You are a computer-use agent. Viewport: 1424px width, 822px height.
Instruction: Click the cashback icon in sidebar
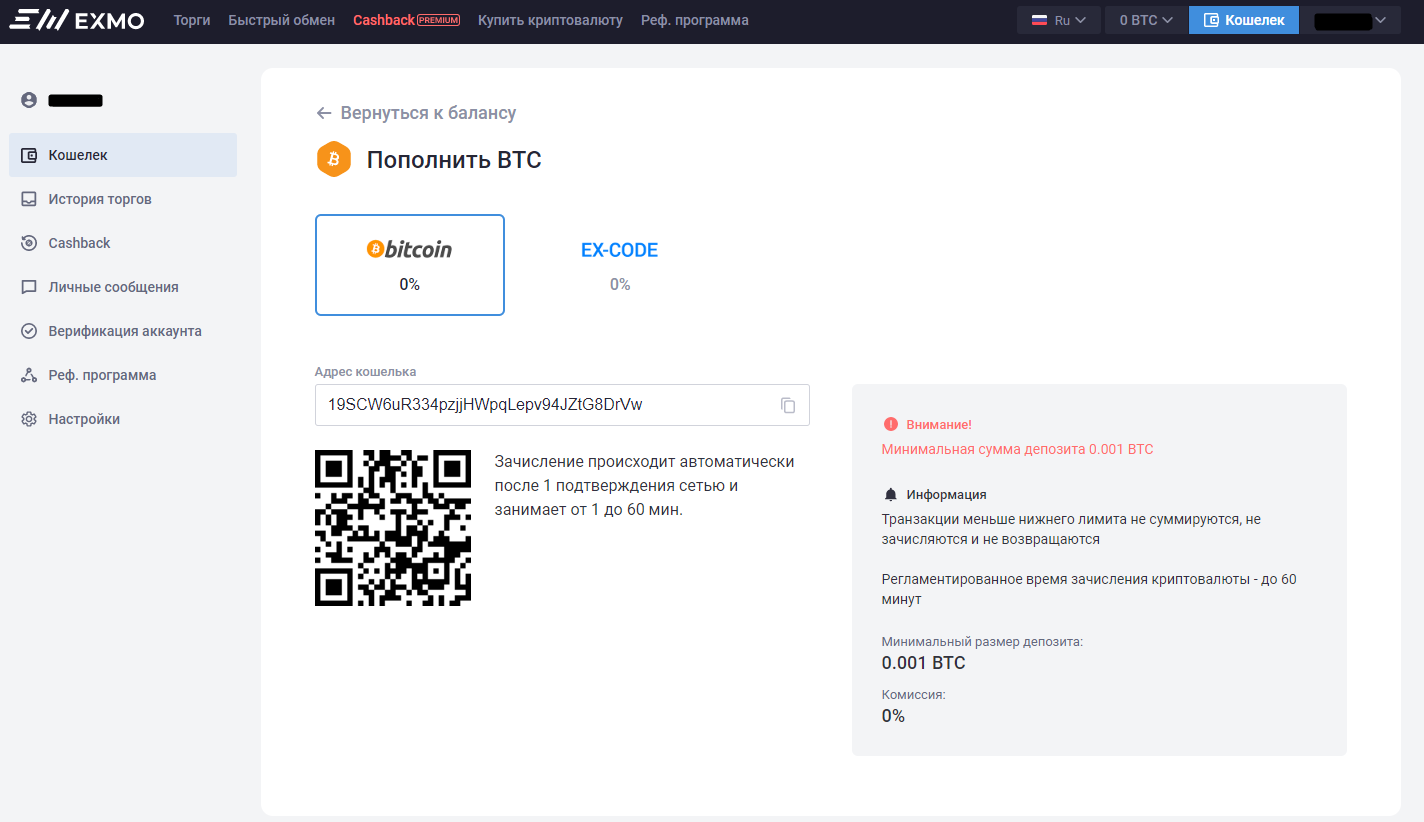point(29,243)
